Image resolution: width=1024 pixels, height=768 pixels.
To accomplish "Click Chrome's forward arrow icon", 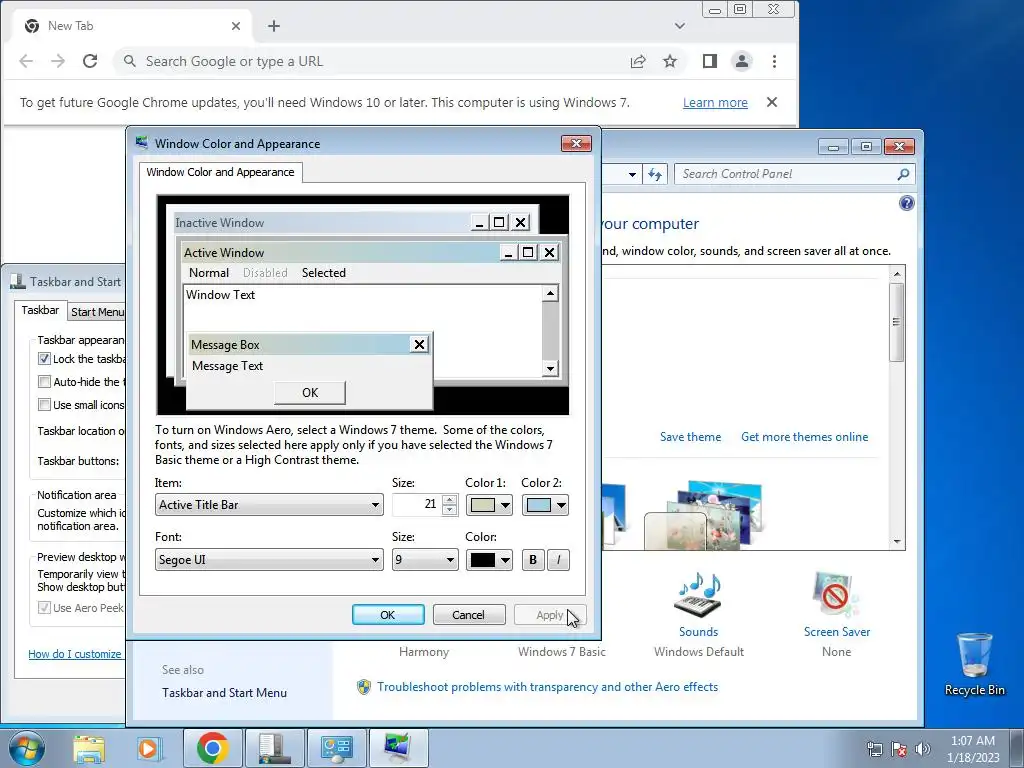I will (x=58, y=61).
